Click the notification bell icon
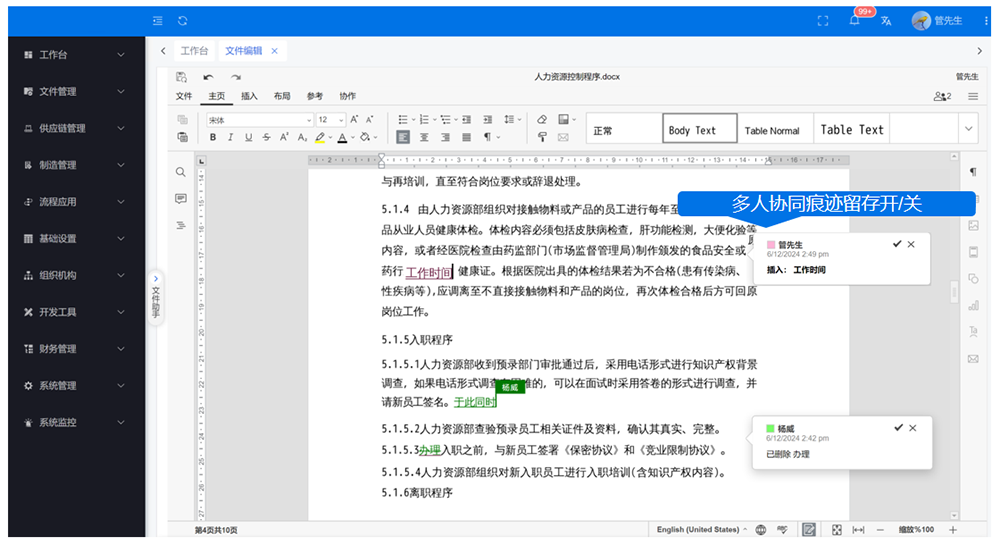 click(854, 21)
